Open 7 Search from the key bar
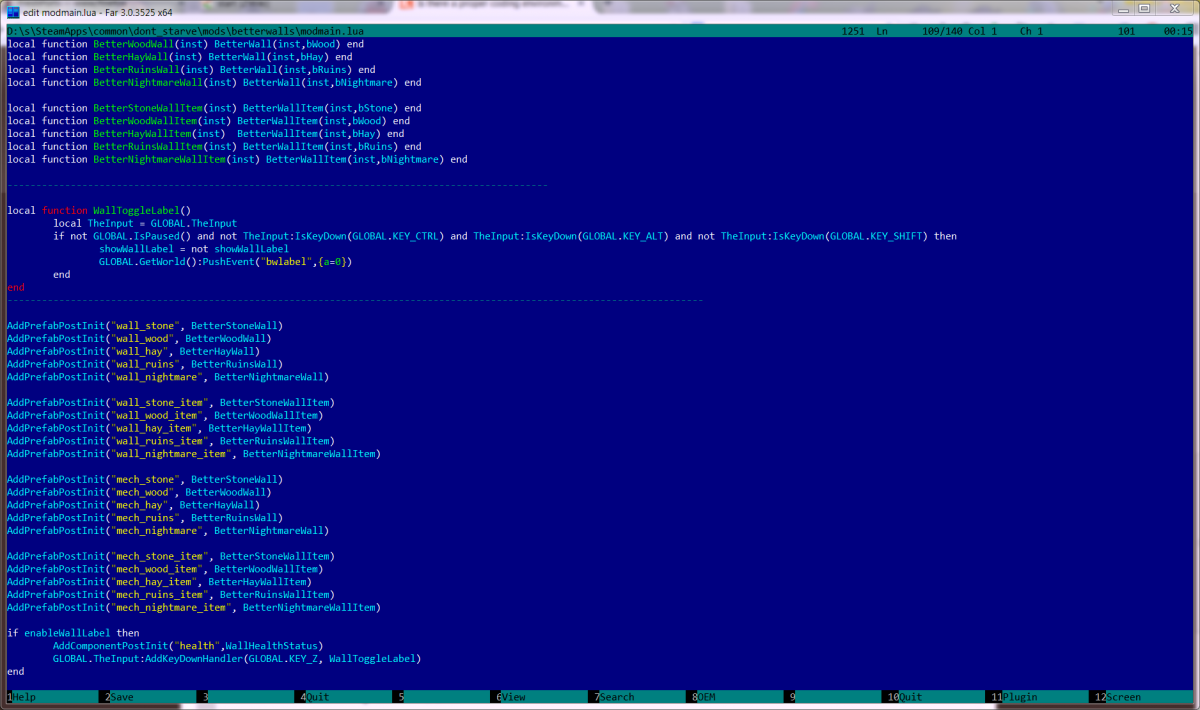1200x710 pixels. [x=616, y=697]
